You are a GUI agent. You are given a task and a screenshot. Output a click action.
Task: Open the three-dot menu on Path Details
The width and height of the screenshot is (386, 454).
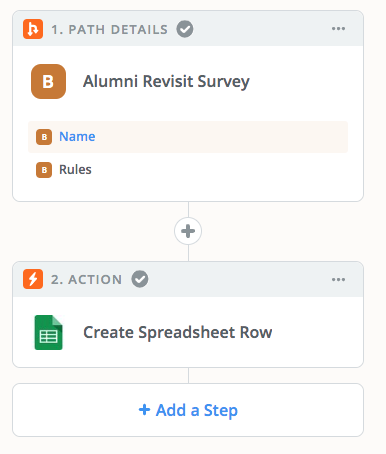338,29
